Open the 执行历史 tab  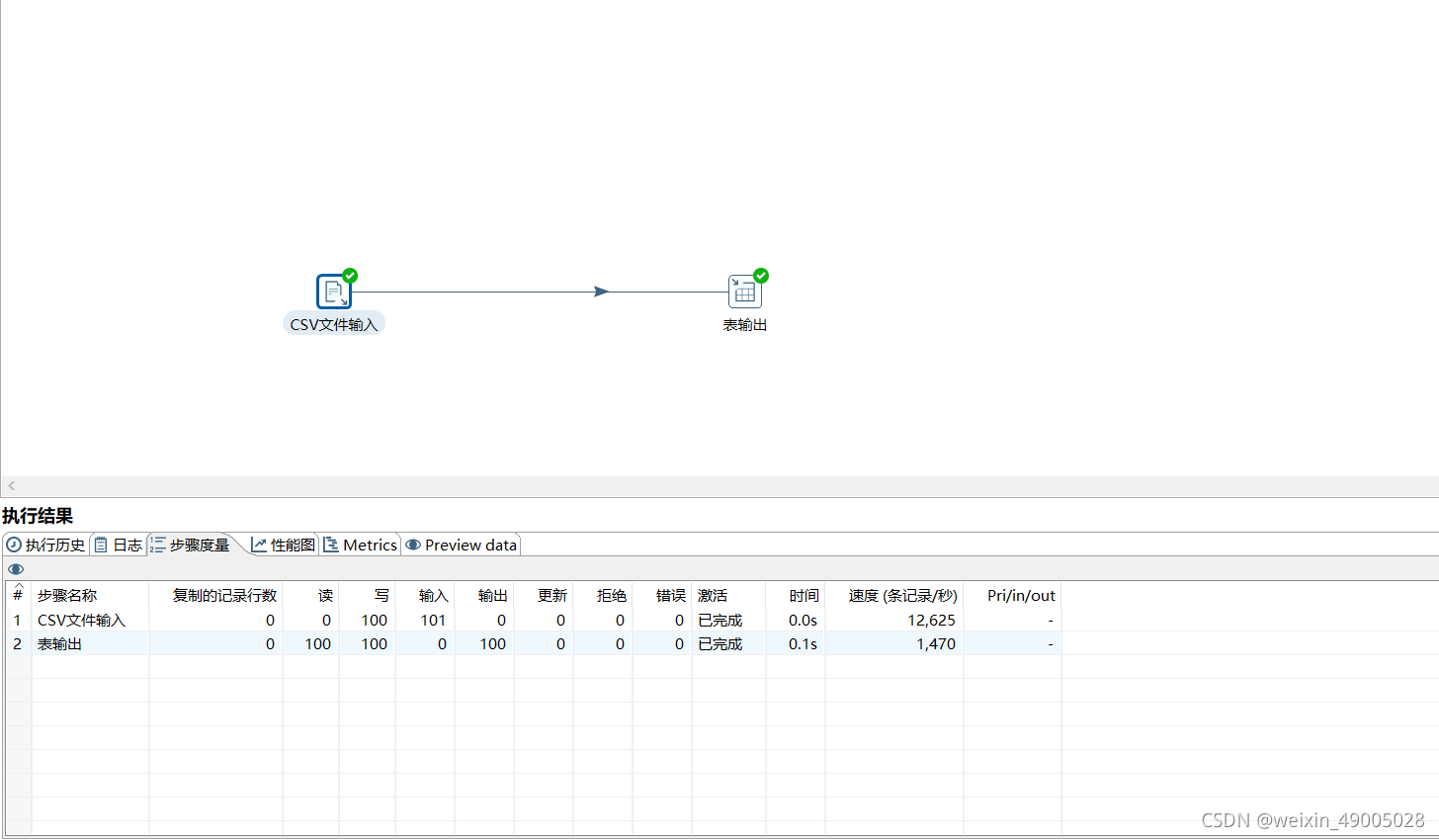[x=46, y=545]
